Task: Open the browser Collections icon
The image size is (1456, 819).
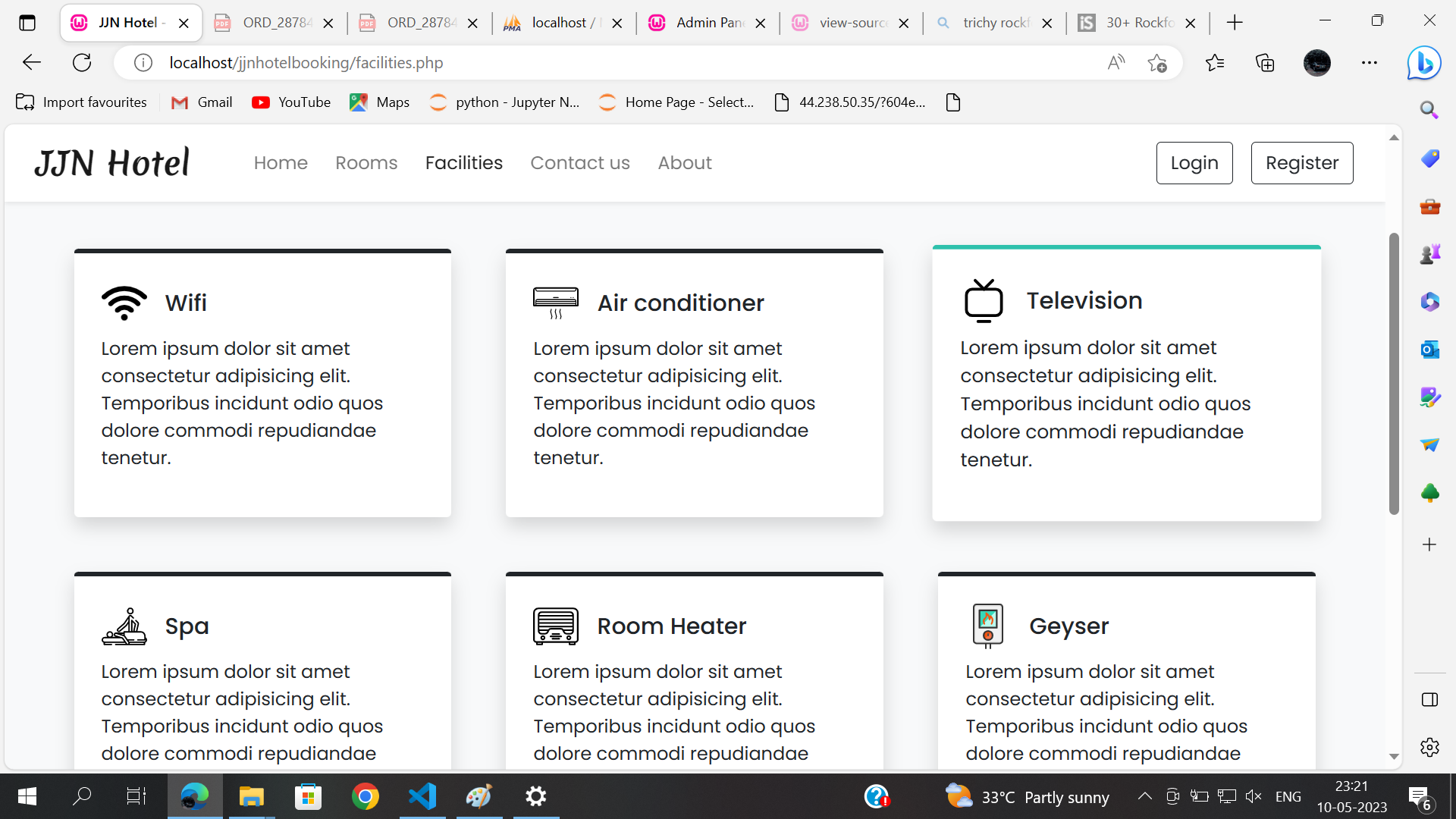Action: tap(1265, 63)
